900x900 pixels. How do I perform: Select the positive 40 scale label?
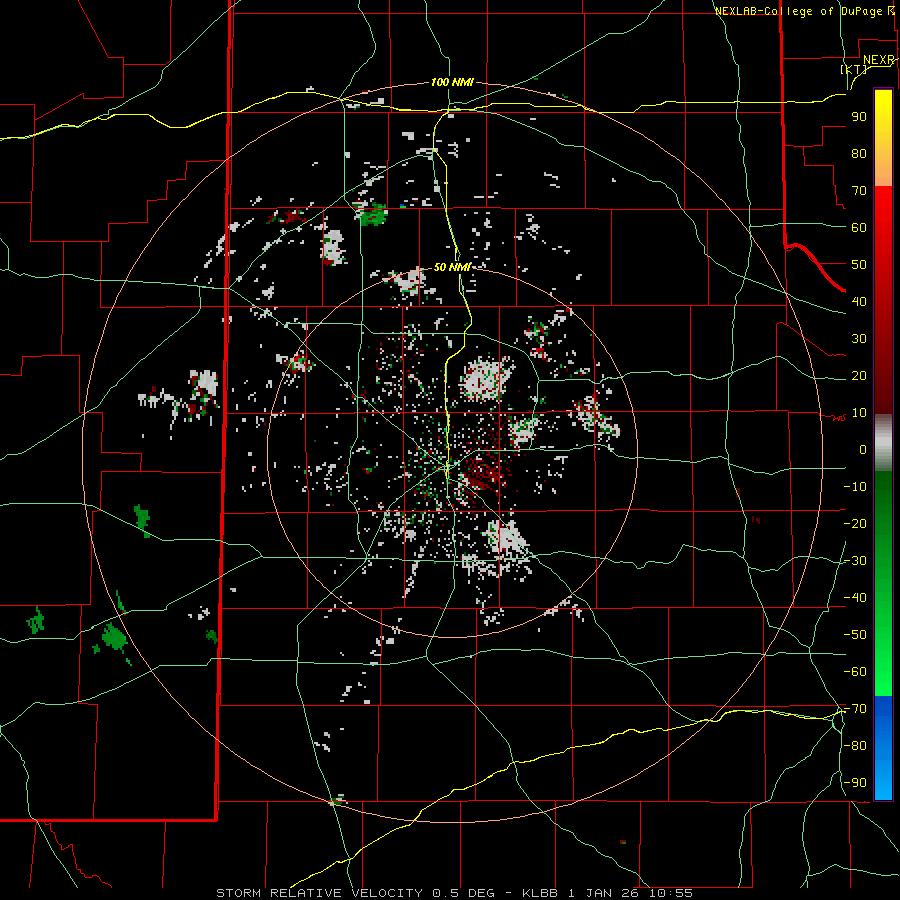tap(859, 302)
